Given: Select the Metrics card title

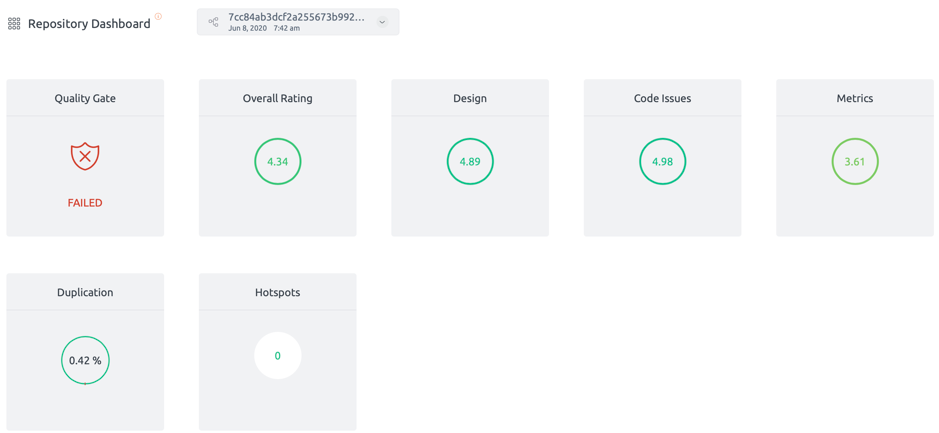Looking at the screenshot, I should pos(855,98).
